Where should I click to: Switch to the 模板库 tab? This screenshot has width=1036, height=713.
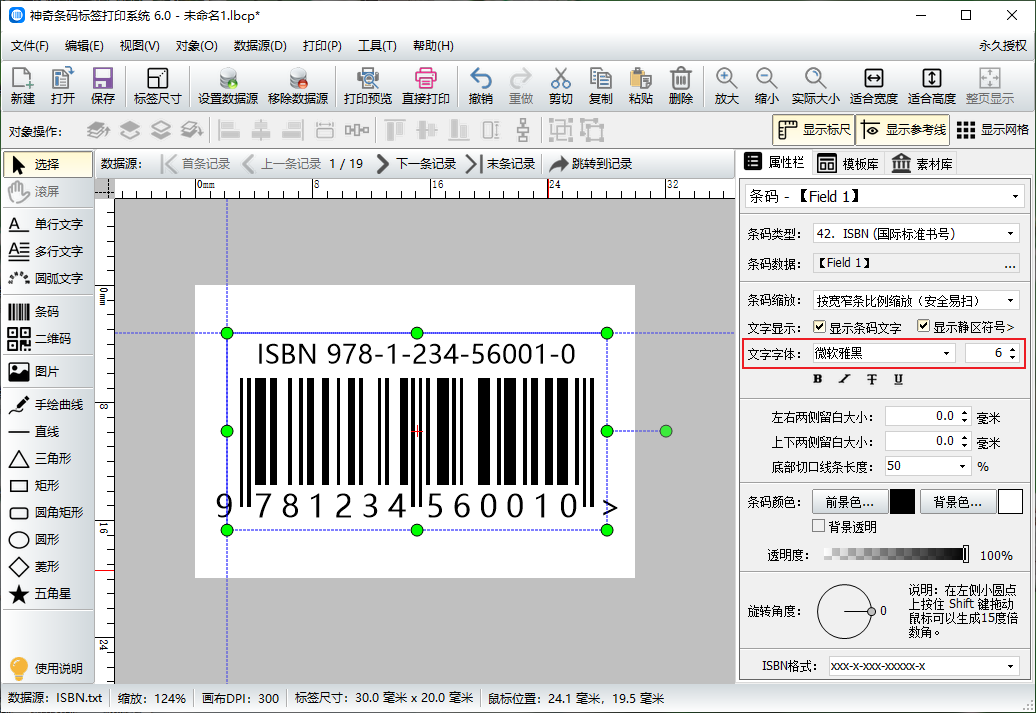(848, 163)
